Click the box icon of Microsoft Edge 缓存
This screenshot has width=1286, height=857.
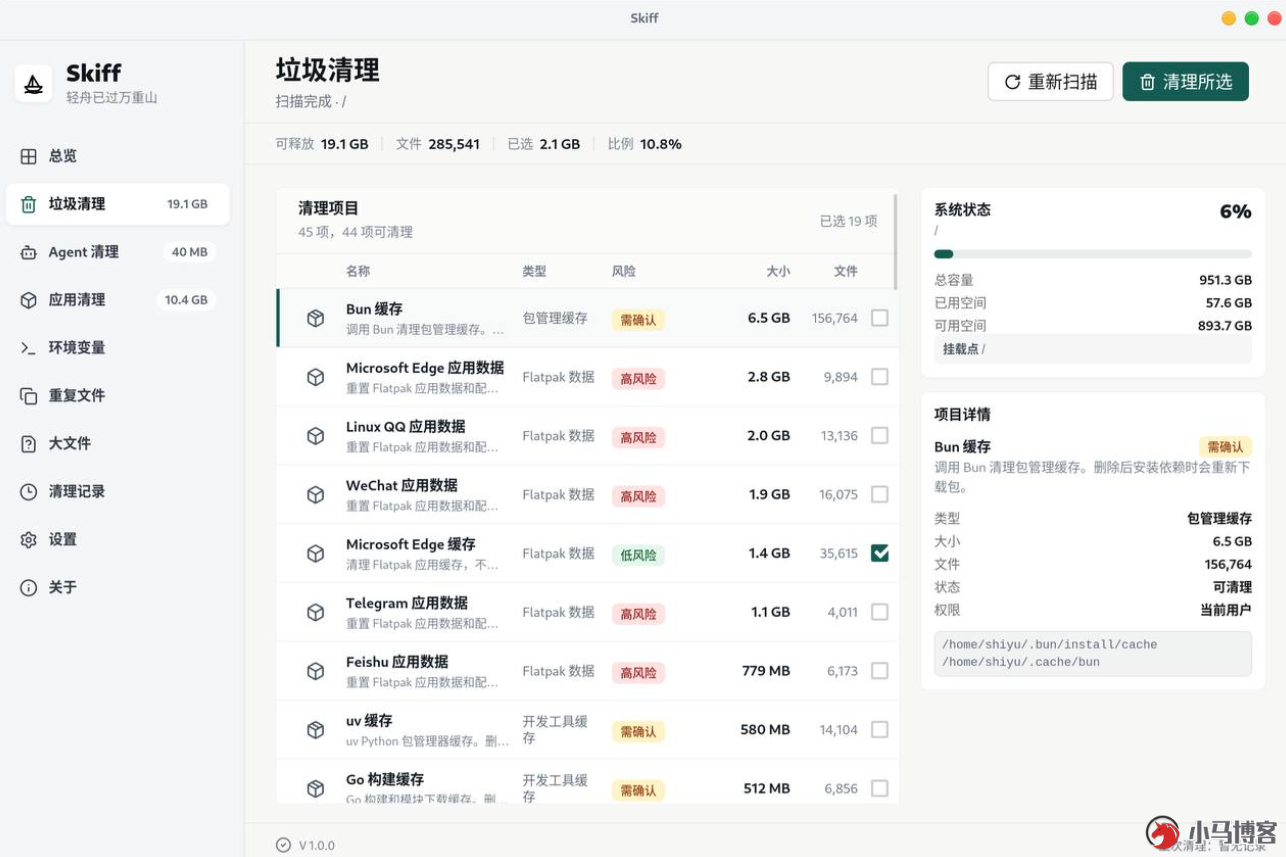315,553
